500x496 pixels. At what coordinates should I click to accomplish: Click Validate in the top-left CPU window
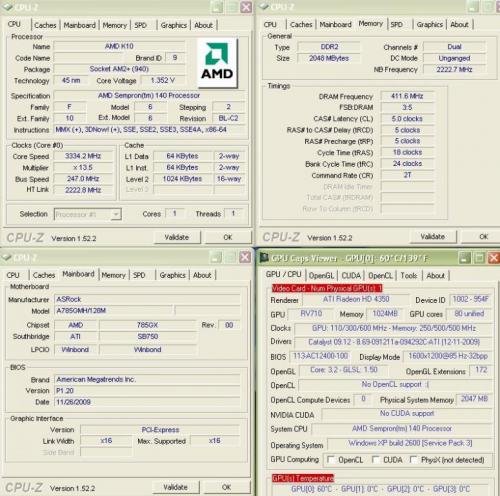pos(177,237)
